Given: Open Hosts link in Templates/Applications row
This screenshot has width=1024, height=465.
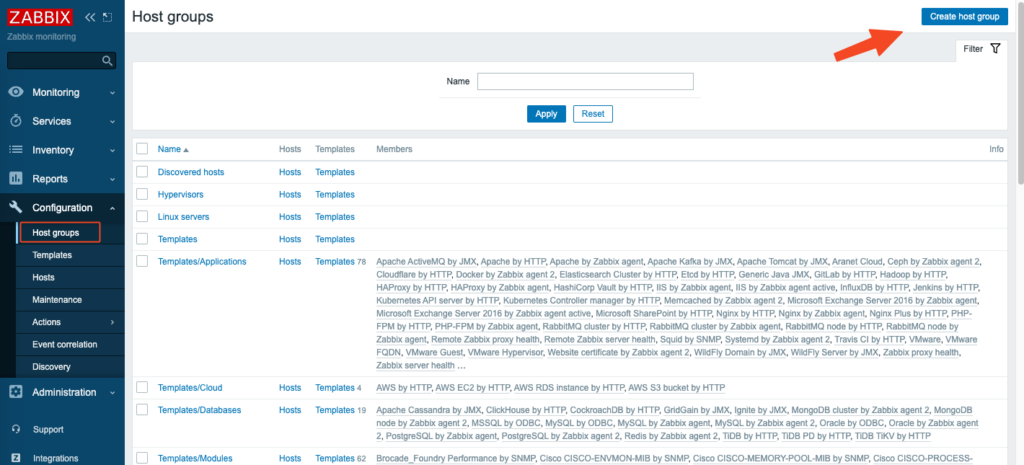Looking at the screenshot, I should [x=290, y=261].
